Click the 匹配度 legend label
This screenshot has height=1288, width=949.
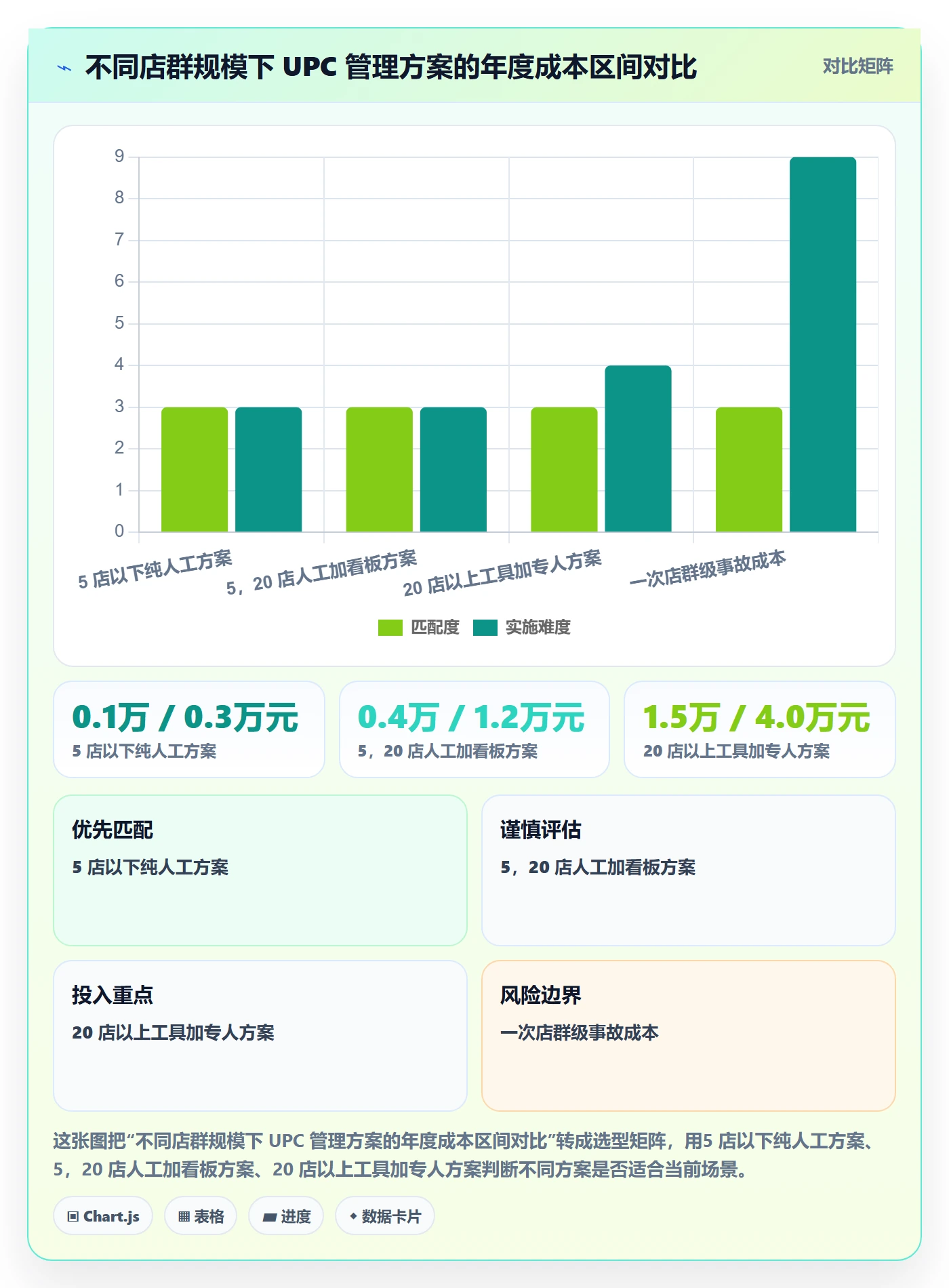(435, 628)
